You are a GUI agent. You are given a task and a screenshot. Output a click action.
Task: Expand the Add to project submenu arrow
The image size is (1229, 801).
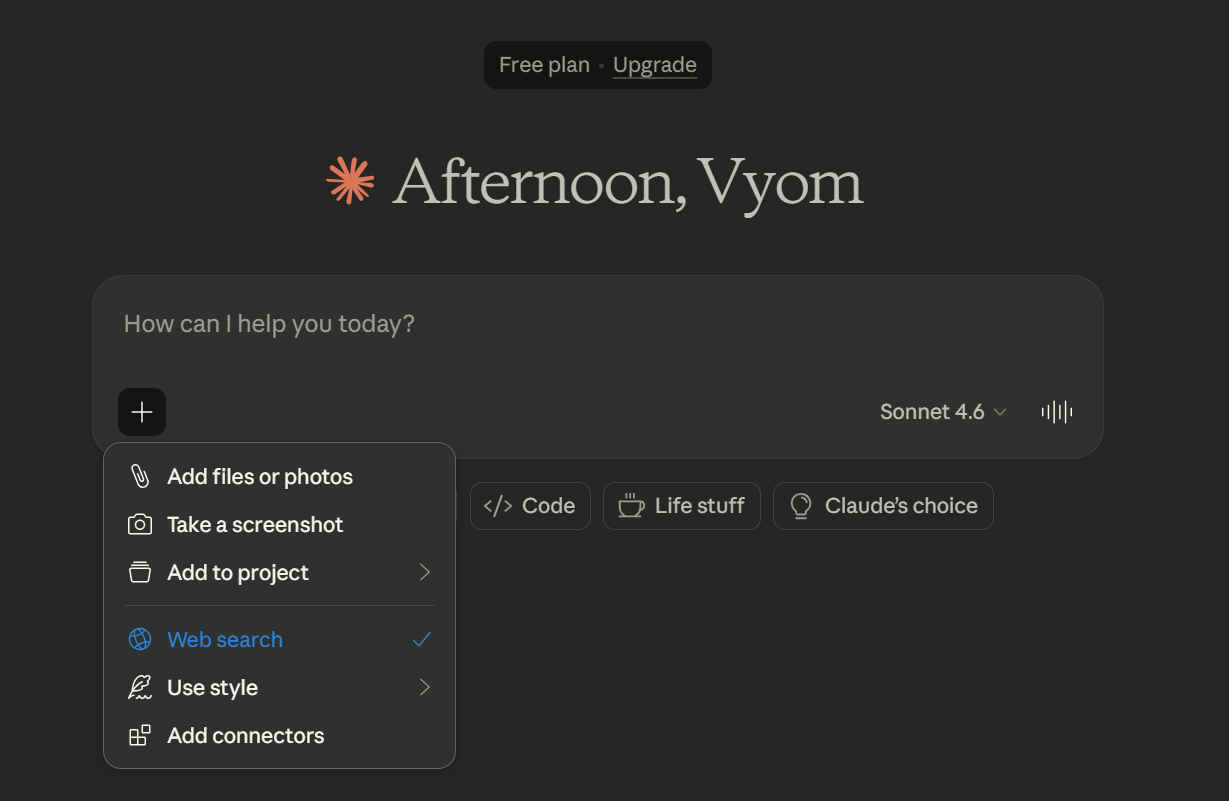[x=425, y=573]
